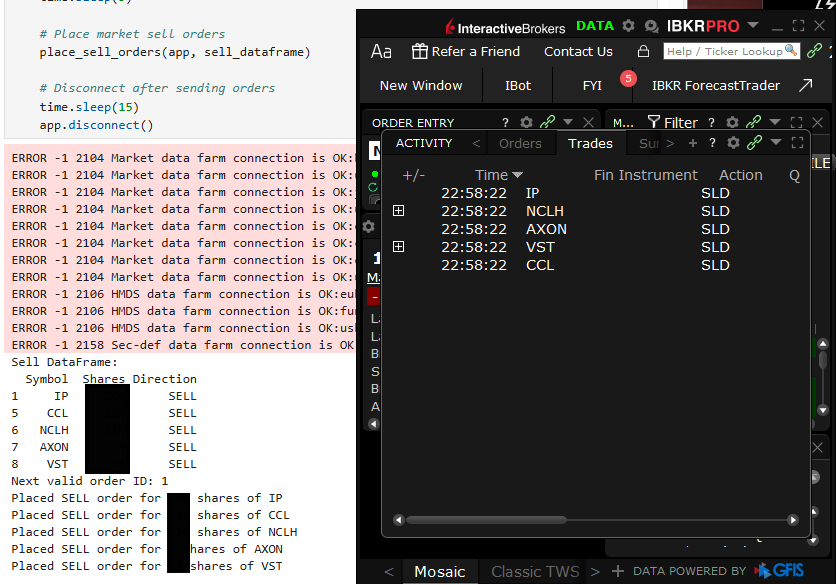This screenshot has height=584, width=836.
Task: Open font size adjustment Aa icon
Action: coord(381,52)
